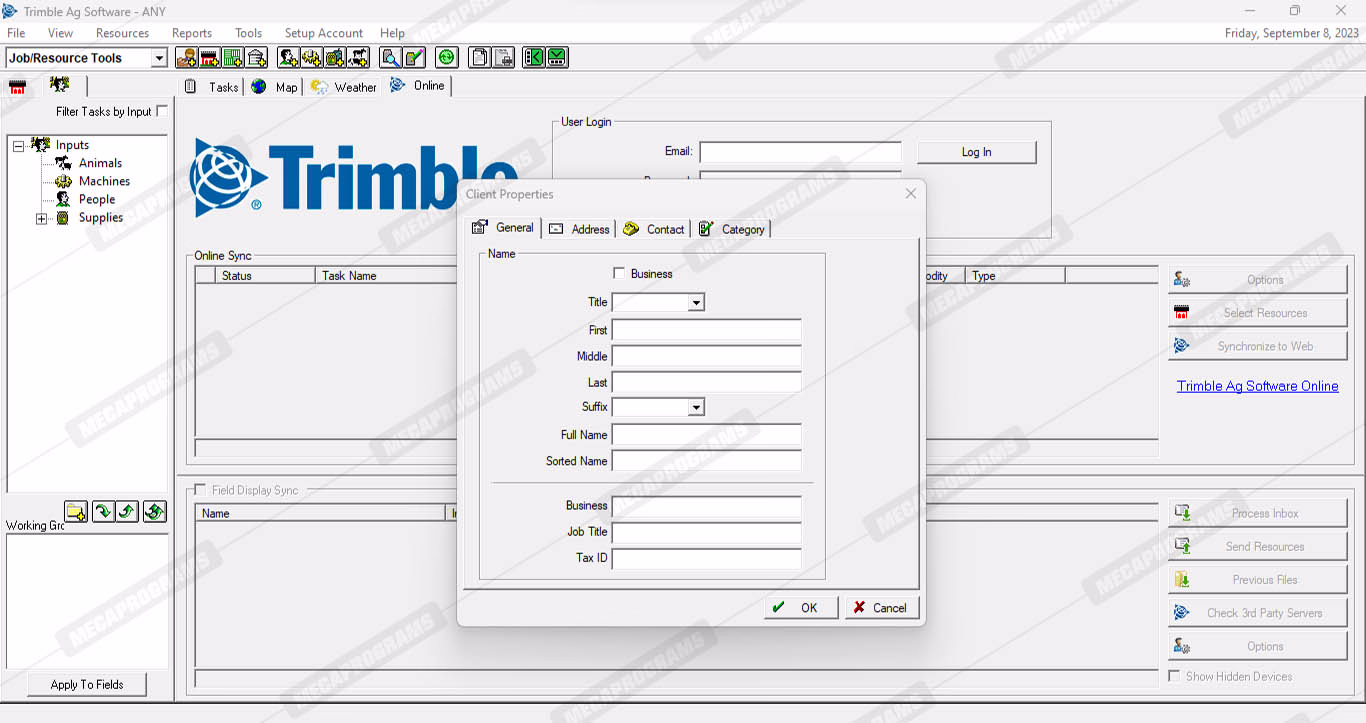Viewport: 1366px width, 723px height.
Task: Open the Tasks tab
Action: [x=212, y=87]
